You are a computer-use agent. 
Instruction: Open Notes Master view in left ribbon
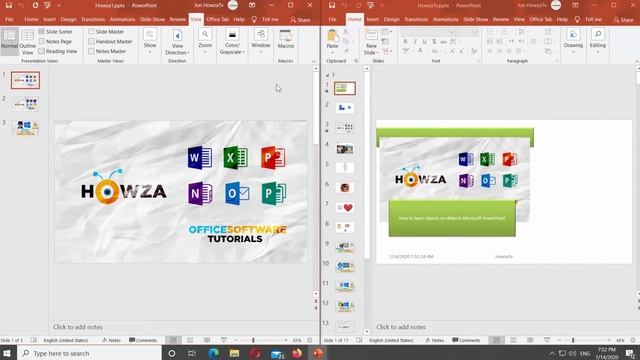click(107, 51)
